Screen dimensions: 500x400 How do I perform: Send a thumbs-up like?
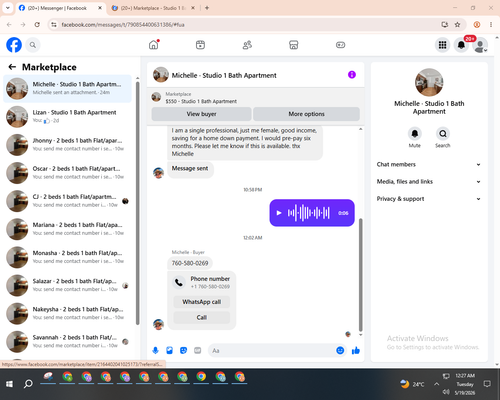[356, 350]
